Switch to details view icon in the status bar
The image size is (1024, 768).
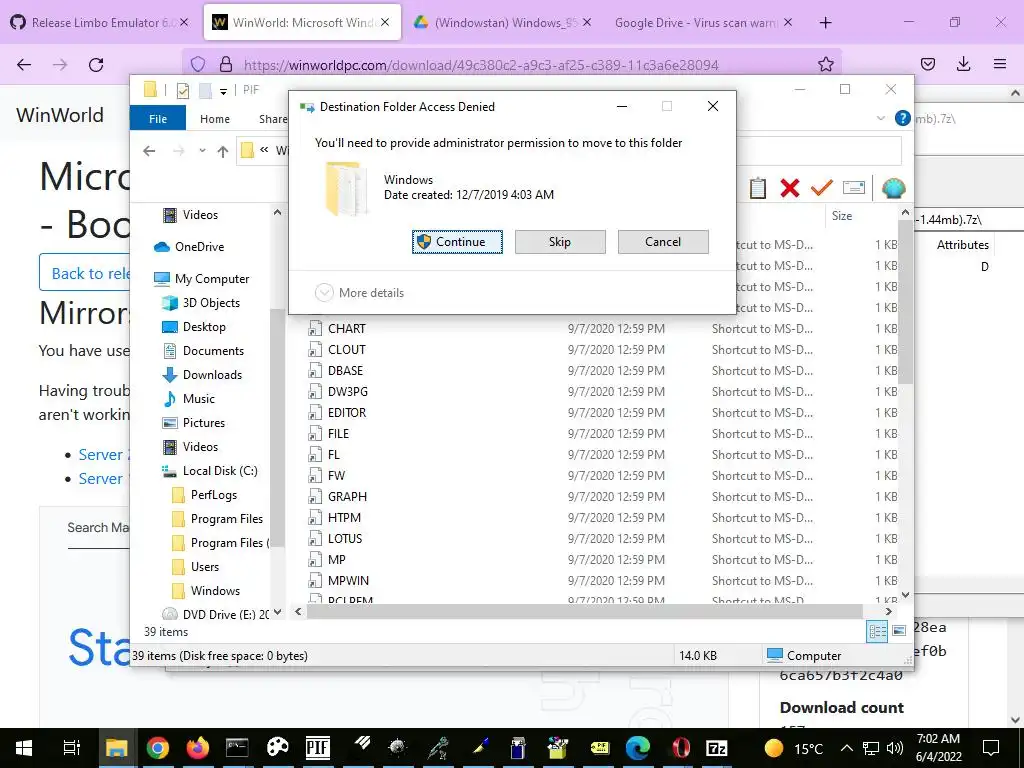(877, 631)
